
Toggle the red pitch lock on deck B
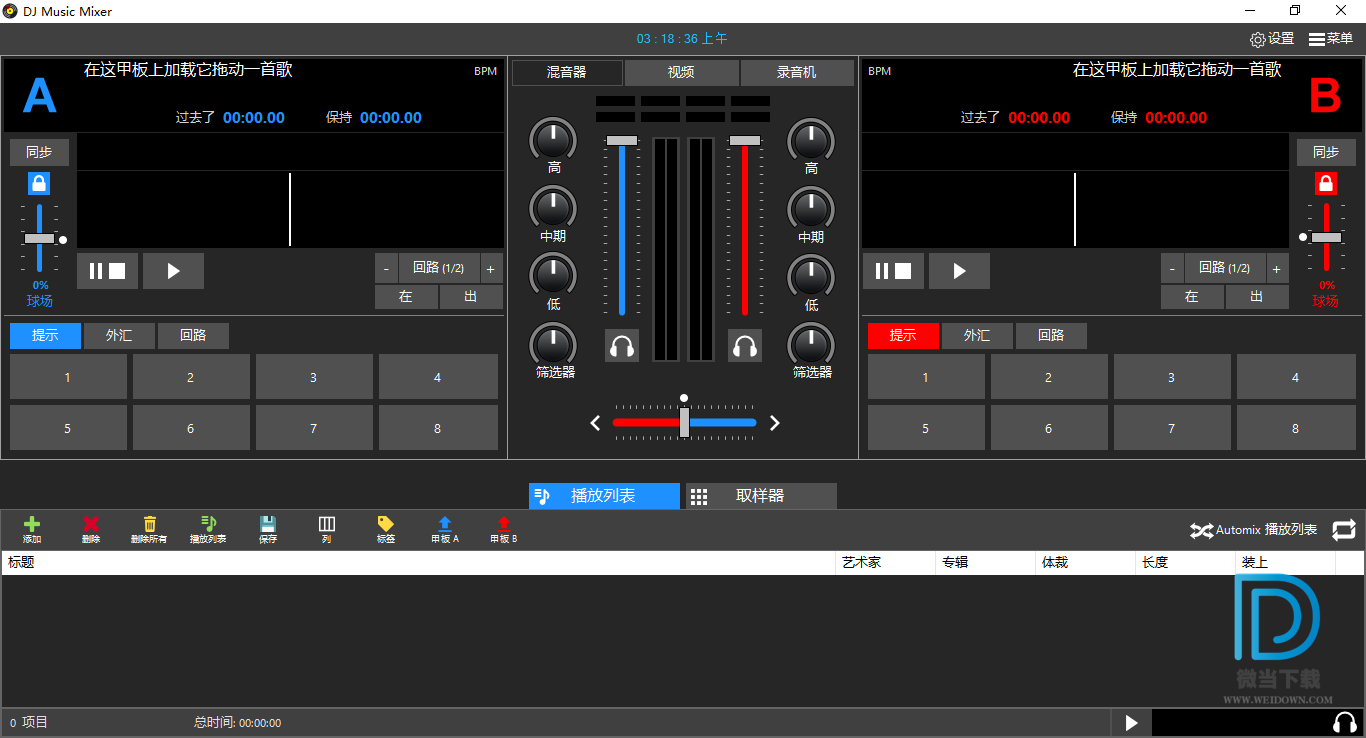point(1326,184)
